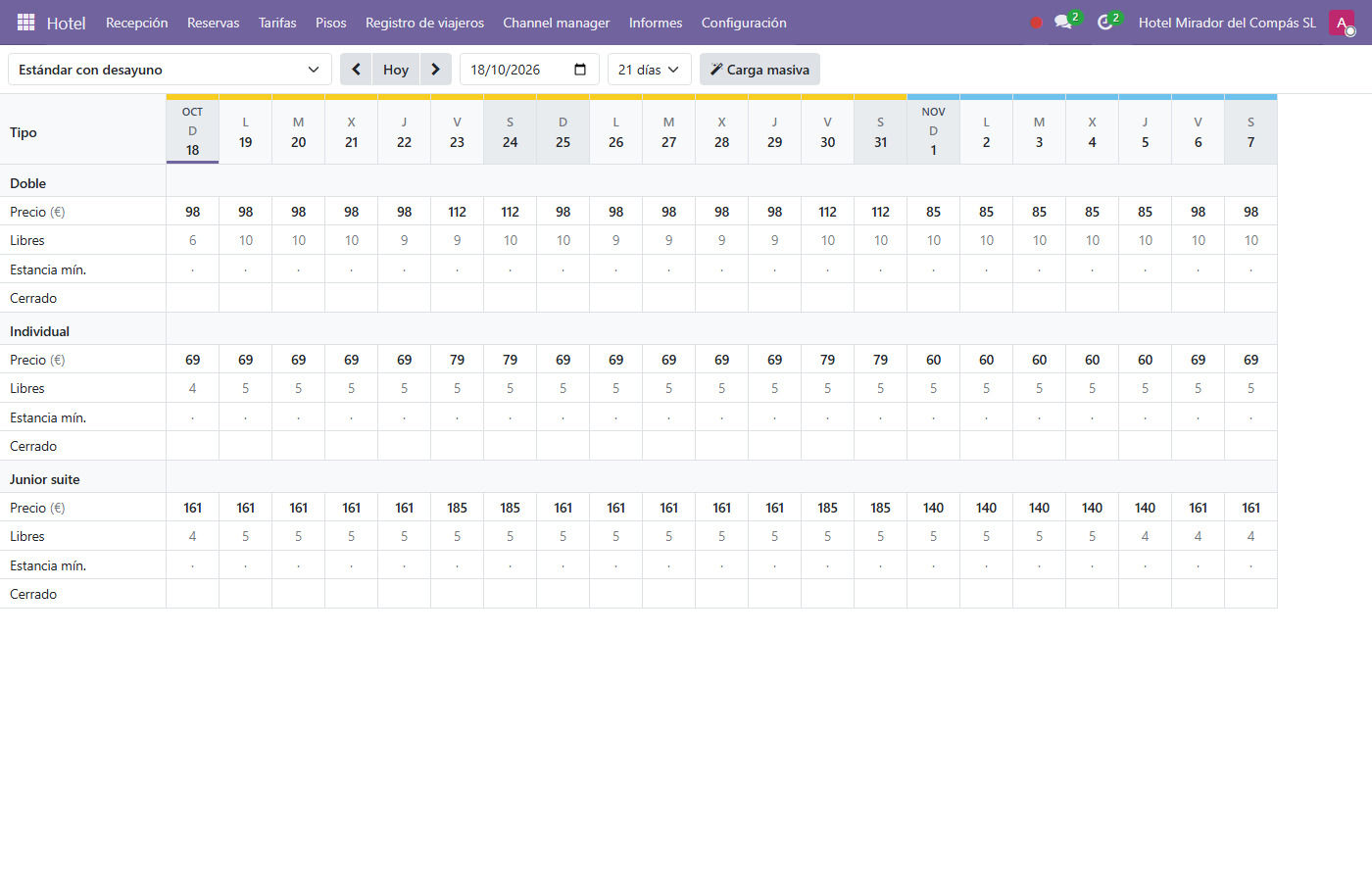Viewport: 1372px width, 882px height.
Task: Toggle Doble Cerrado cell for day 18
Action: (x=193, y=298)
